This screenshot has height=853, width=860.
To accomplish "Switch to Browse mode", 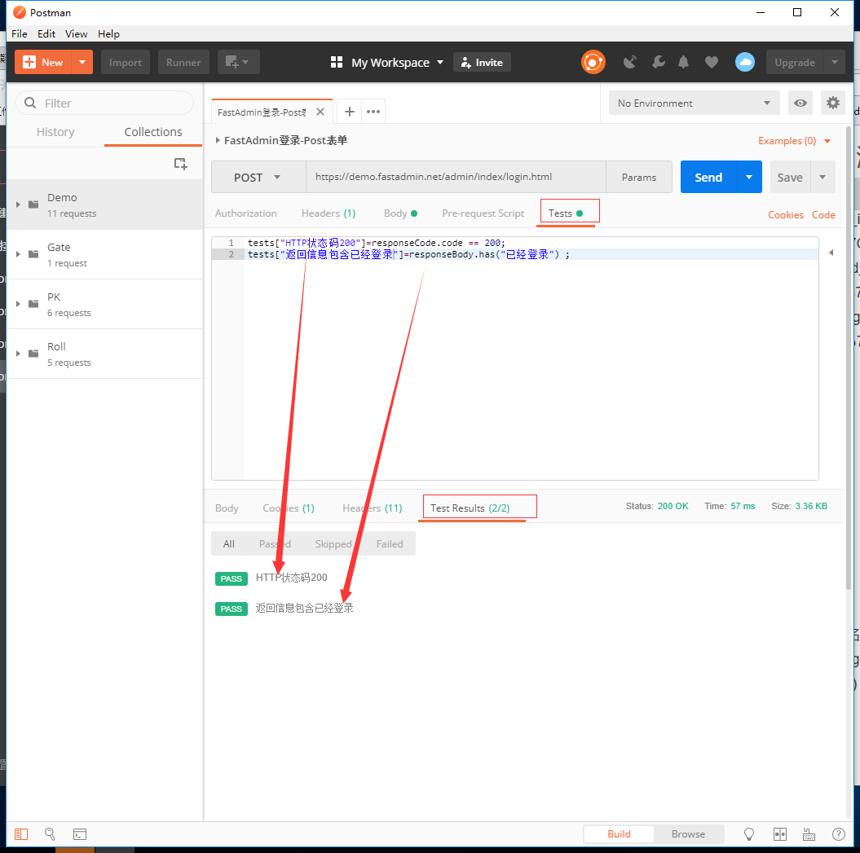I will click(x=688, y=834).
